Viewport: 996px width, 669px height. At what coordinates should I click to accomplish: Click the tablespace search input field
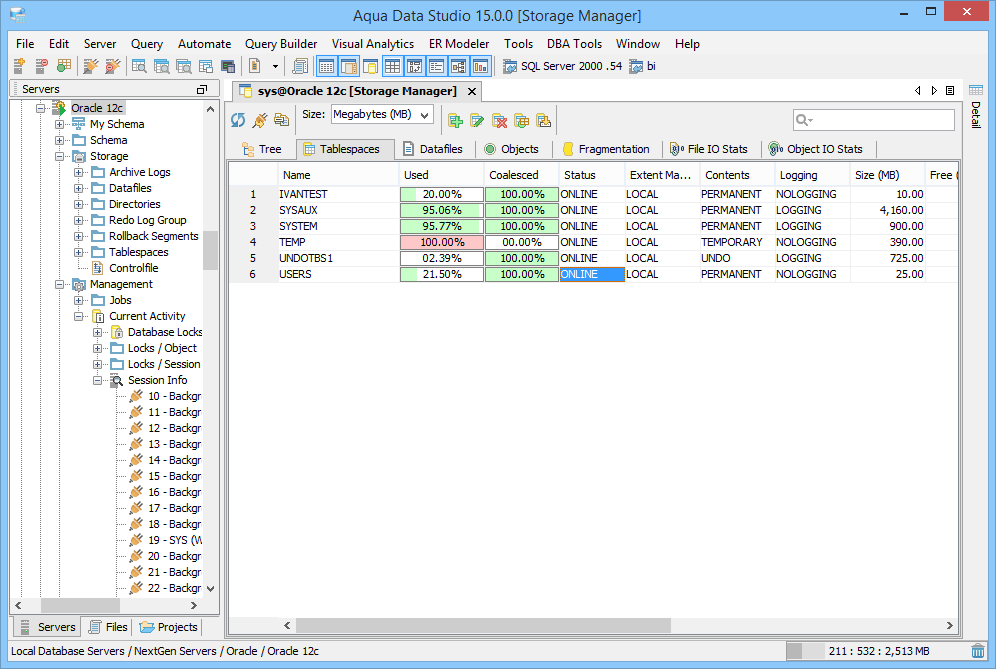point(874,120)
